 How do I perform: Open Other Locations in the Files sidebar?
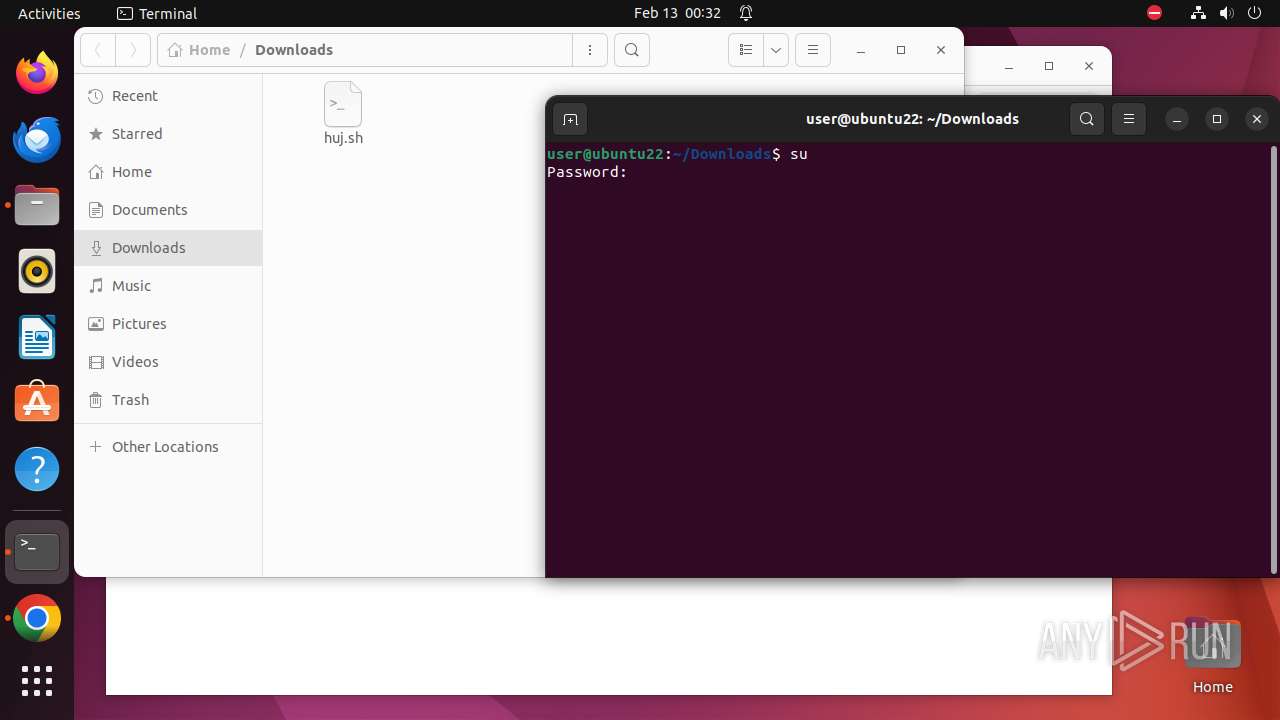168,447
